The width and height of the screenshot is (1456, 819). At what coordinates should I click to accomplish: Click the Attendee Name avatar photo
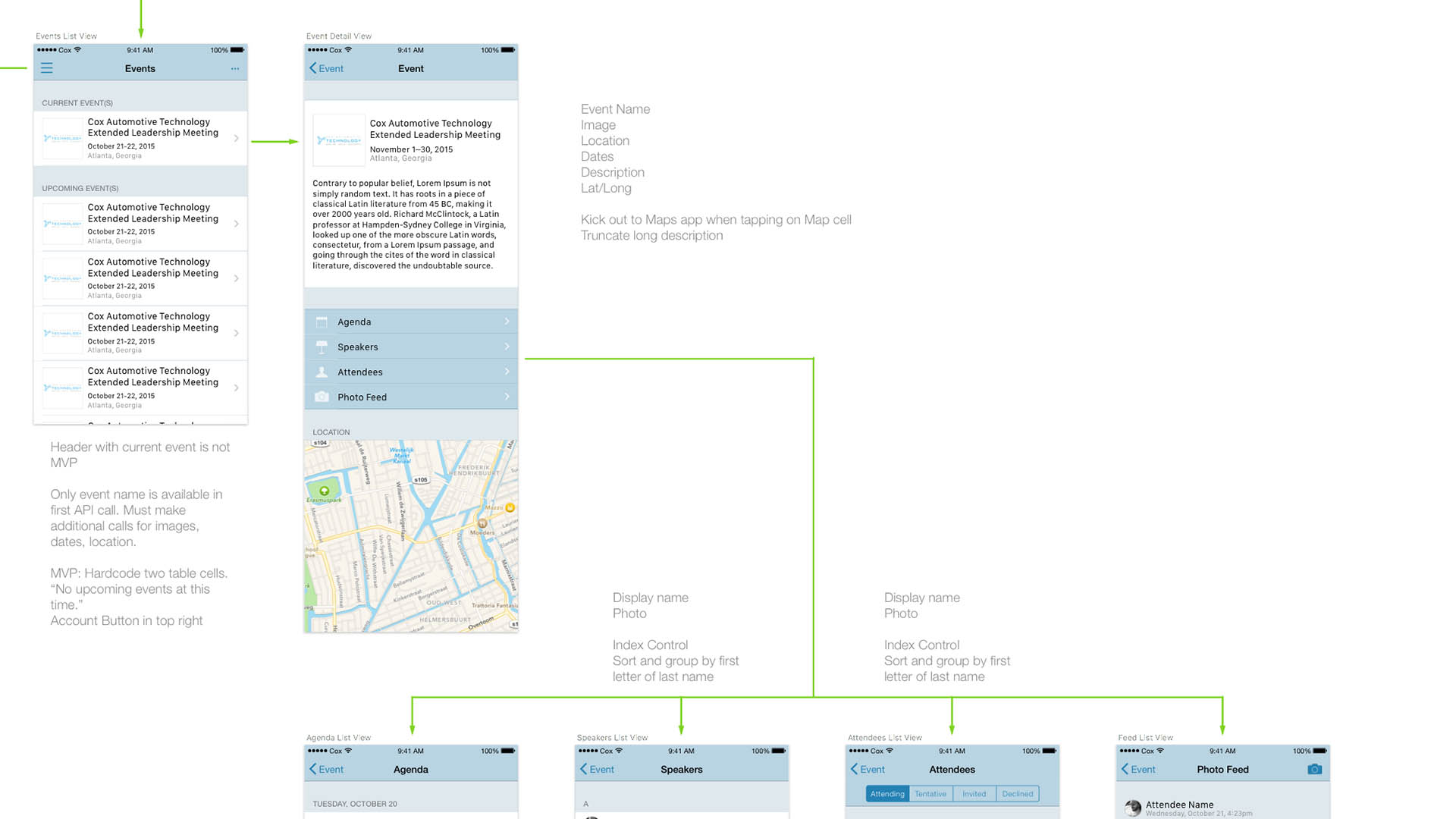click(1133, 808)
